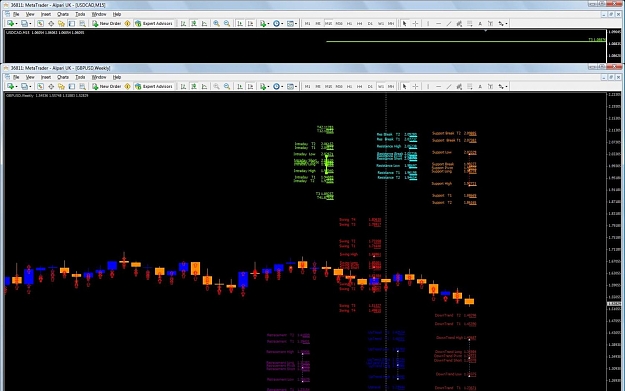Viewport: 625px width, 391px height.
Task: Show the Navigator panel in GBPUSD window
Action: point(61,86)
